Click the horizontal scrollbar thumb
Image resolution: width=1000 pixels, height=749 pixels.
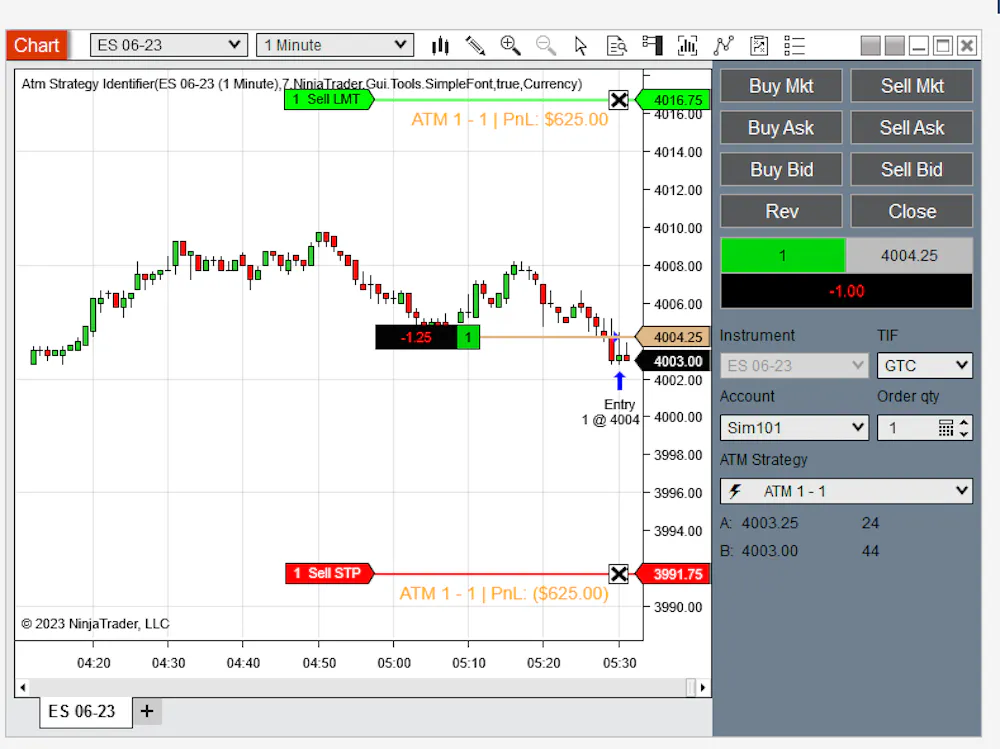(x=691, y=688)
